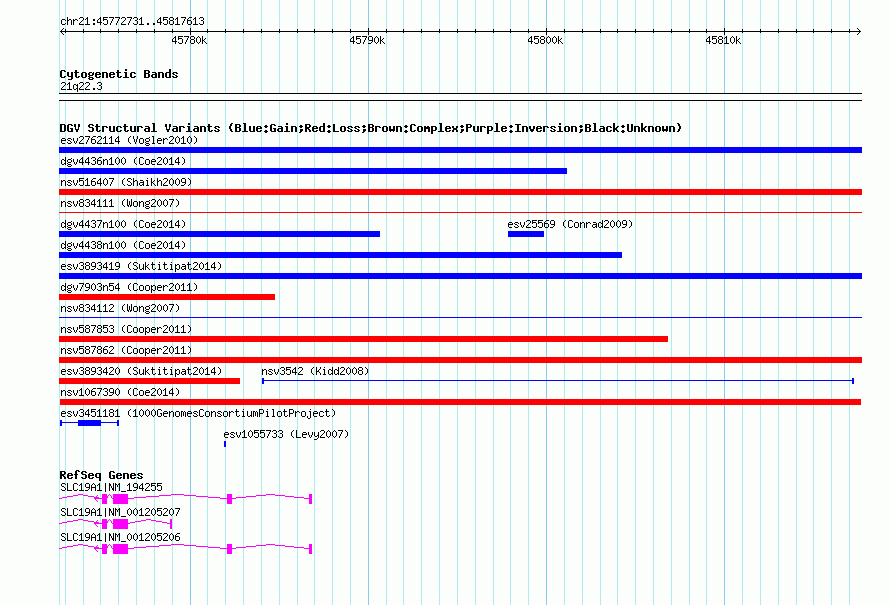Click the RefSeq Genes track title
Image resolution: width=890 pixels, height=605 pixels.
pyautogui.click(x=101, y=475)
